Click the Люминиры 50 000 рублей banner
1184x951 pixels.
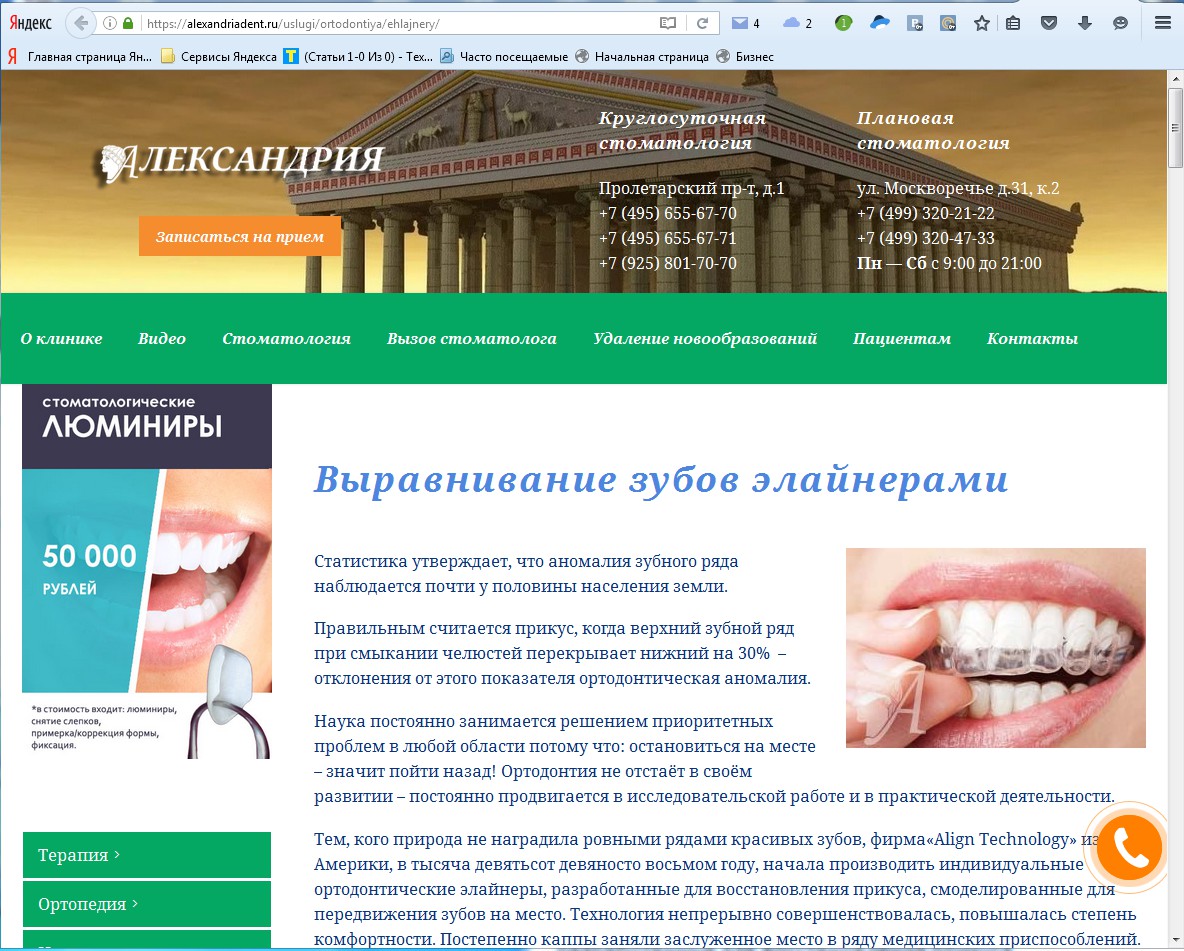pyautogui.click(x=146, y=572)
